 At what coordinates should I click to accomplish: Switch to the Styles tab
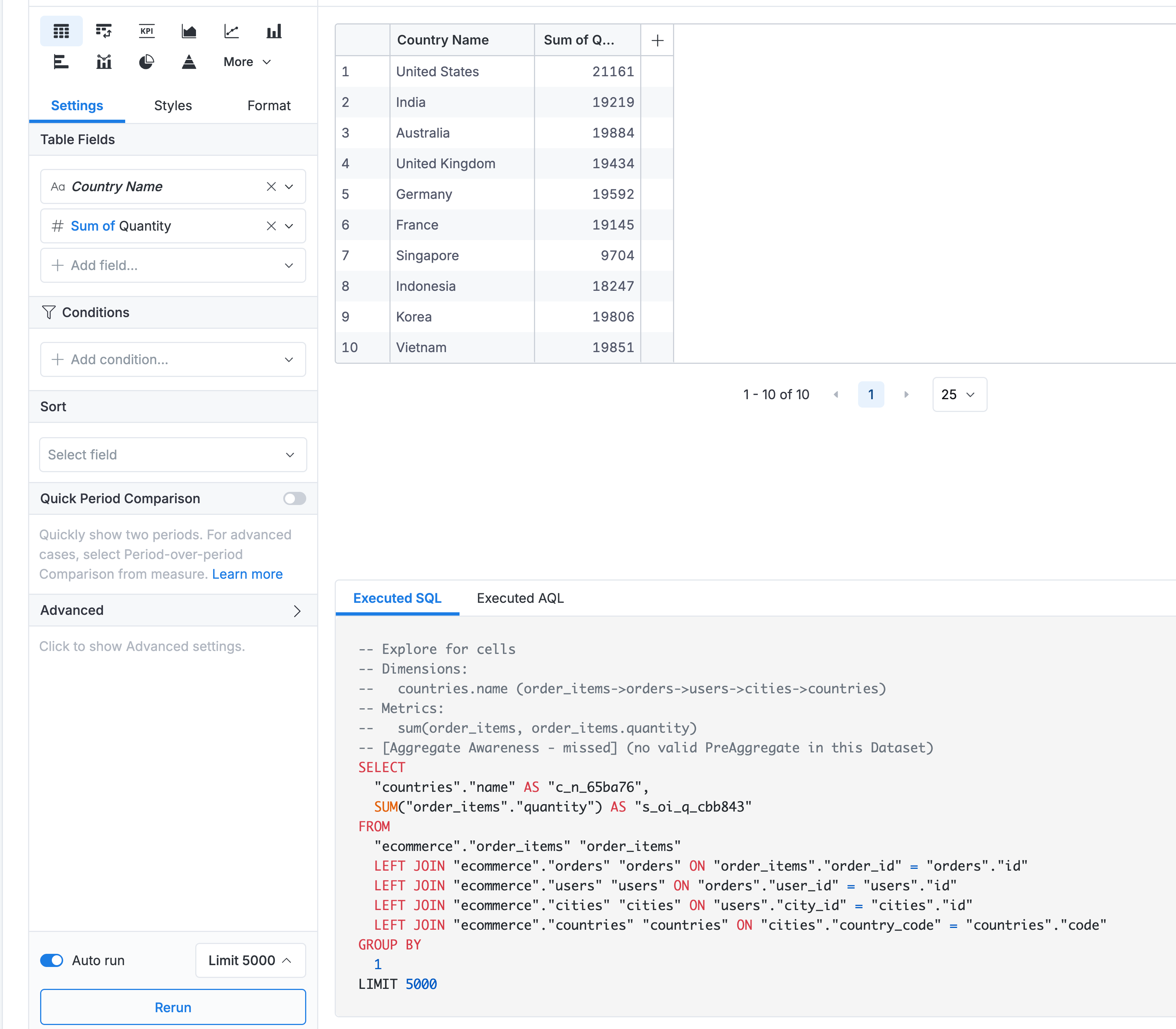point(173,106)
